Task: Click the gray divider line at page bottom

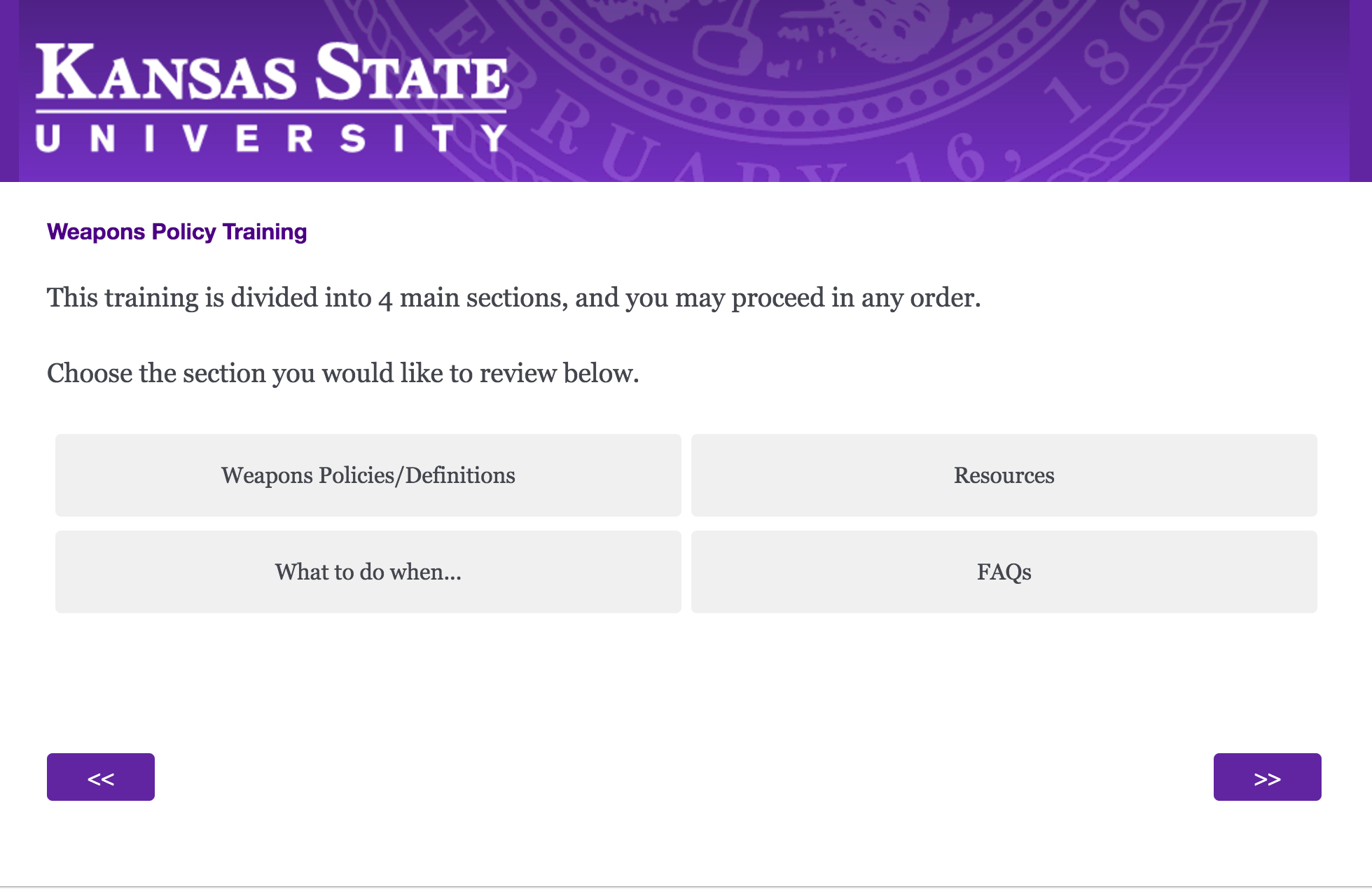Action: (686, 886)
